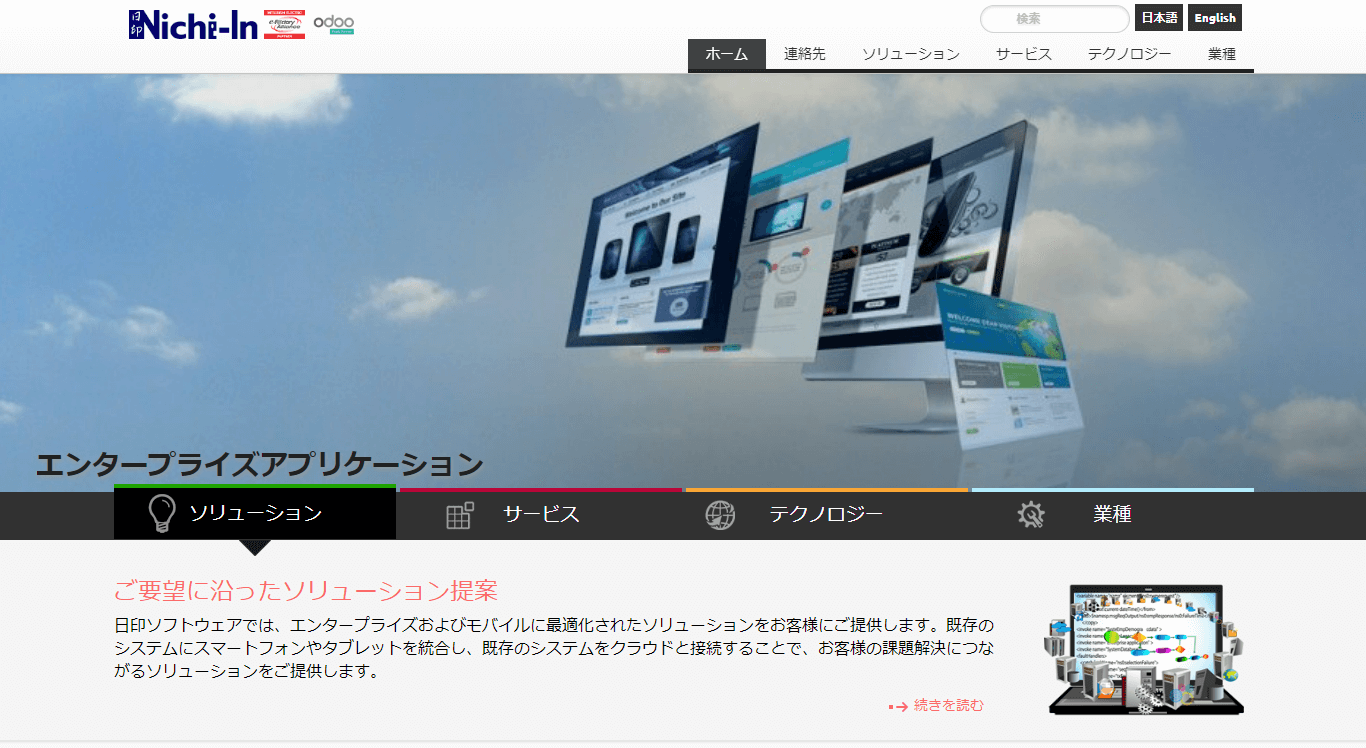Screen dimensions: 1366x748
Task: Open the 連絡先 navigation menu item
Action: coord(805,55)
